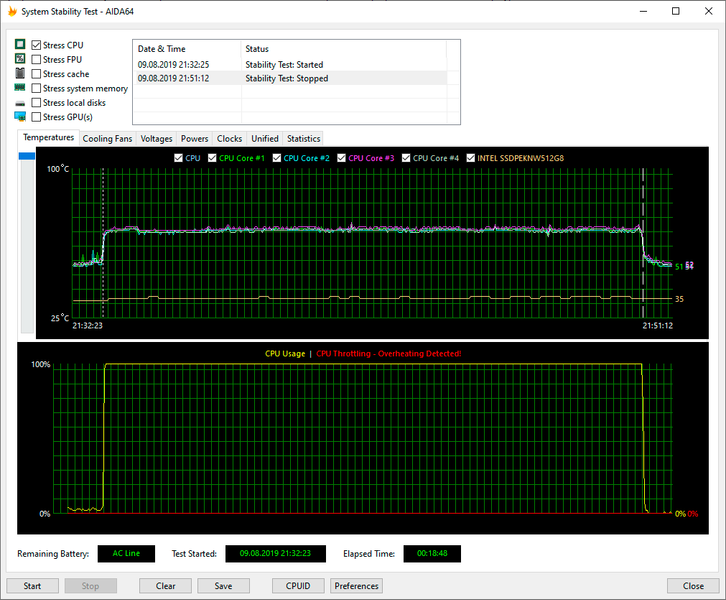Open the Preferences dialog
726x600 pixels.
coord(357,586)
